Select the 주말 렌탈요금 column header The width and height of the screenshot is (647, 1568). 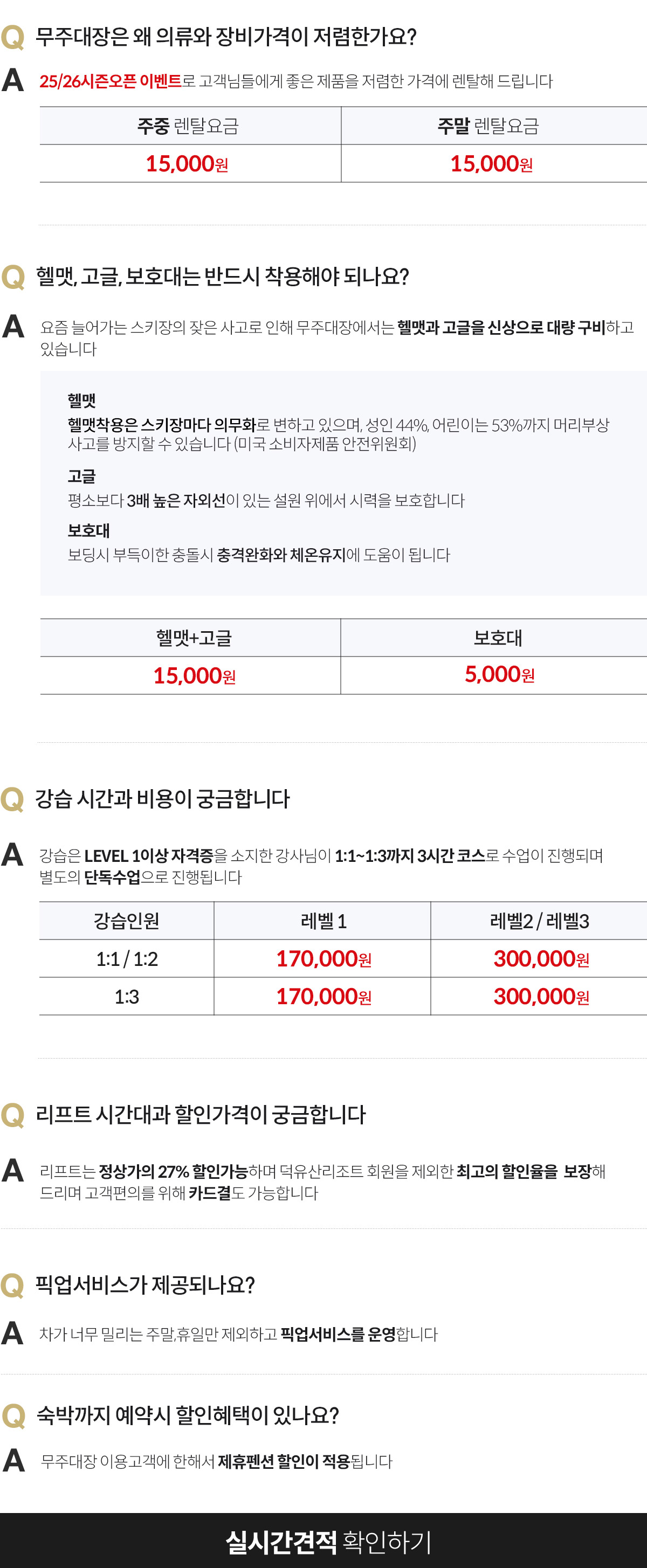tap(488, 126)
